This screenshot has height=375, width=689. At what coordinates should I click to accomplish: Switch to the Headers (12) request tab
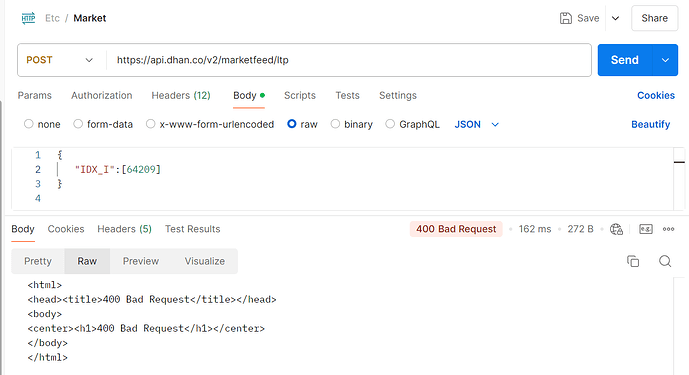pos(181,95)
